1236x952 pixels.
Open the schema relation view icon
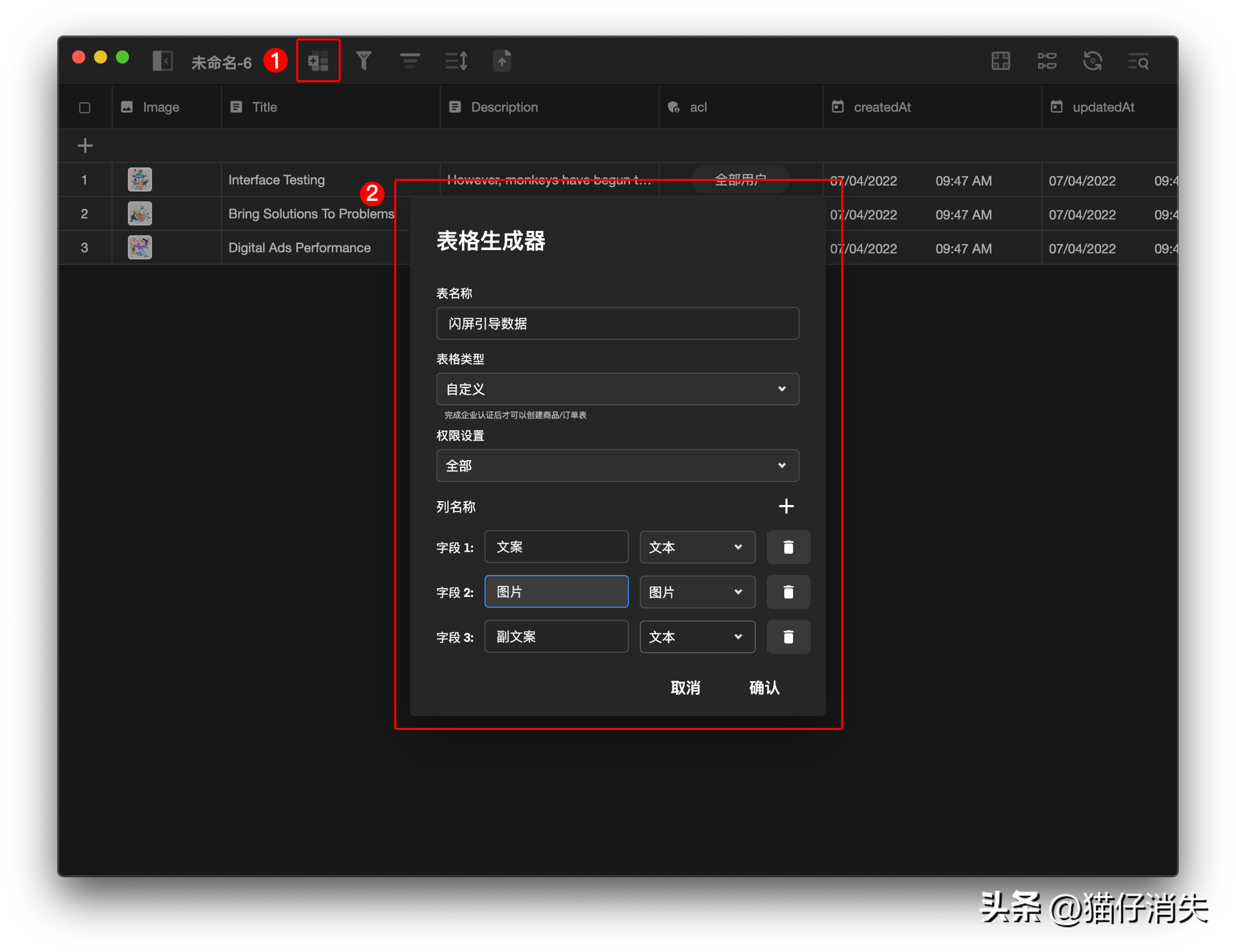[1047, 61]
